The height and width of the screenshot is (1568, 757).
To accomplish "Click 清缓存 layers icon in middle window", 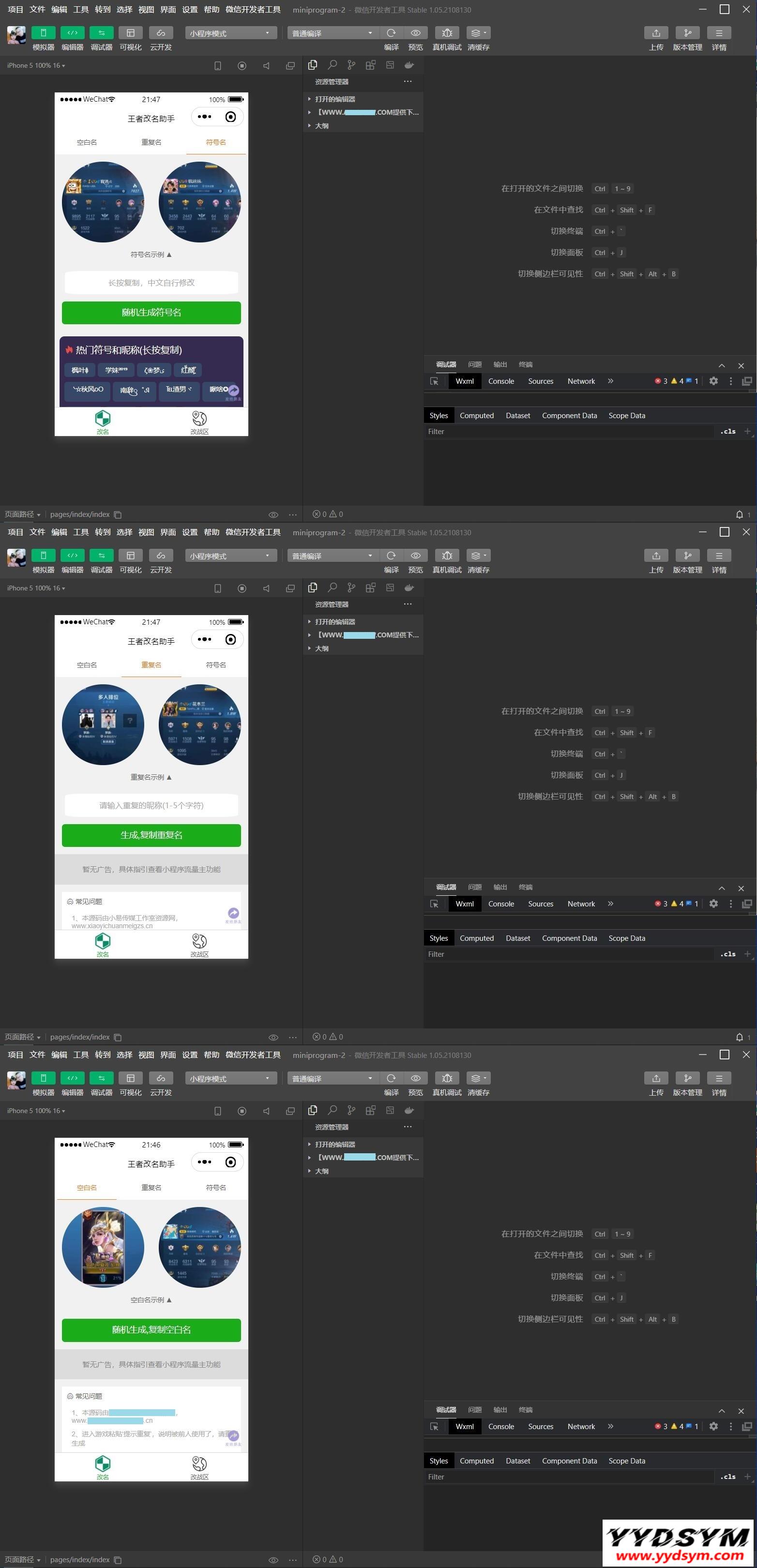I will coord(477,556).
